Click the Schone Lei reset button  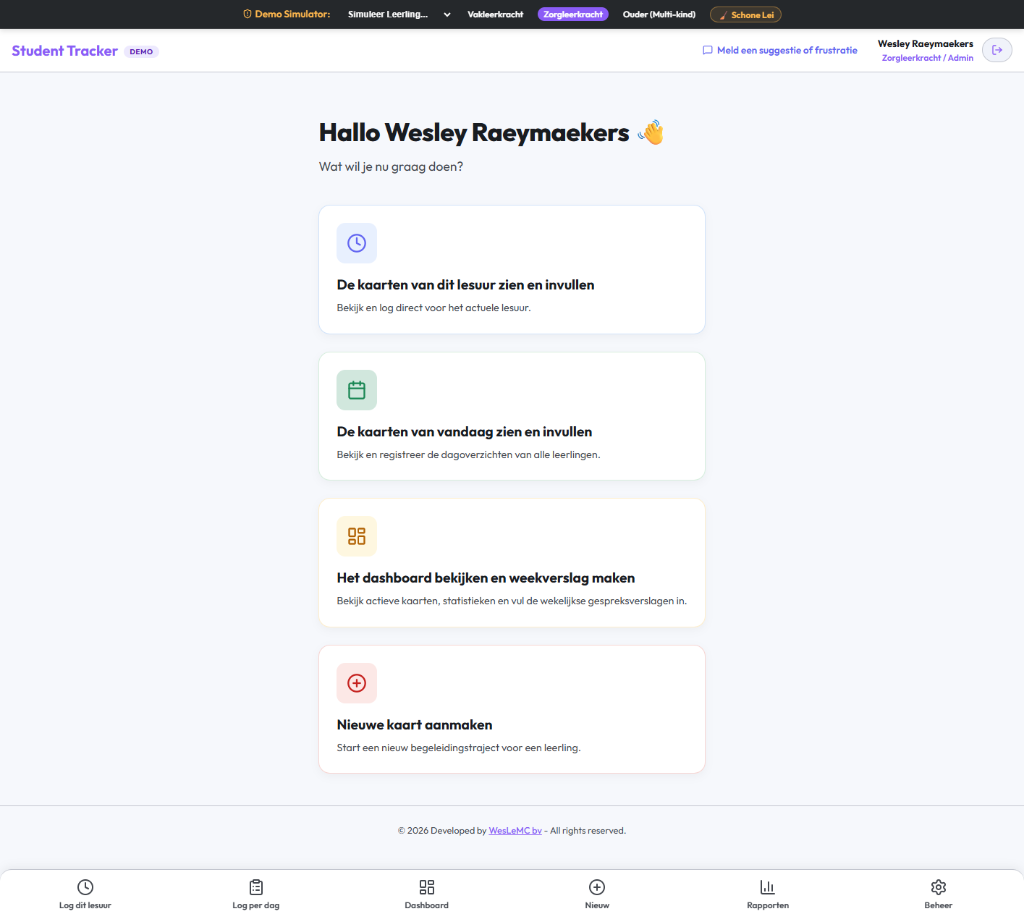pos(746,15)
